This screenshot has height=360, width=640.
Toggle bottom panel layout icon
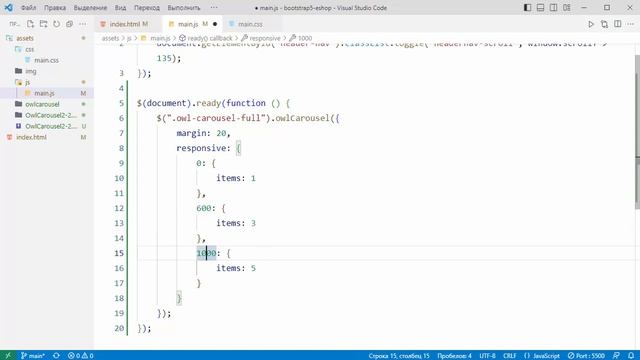coord(540,7)
